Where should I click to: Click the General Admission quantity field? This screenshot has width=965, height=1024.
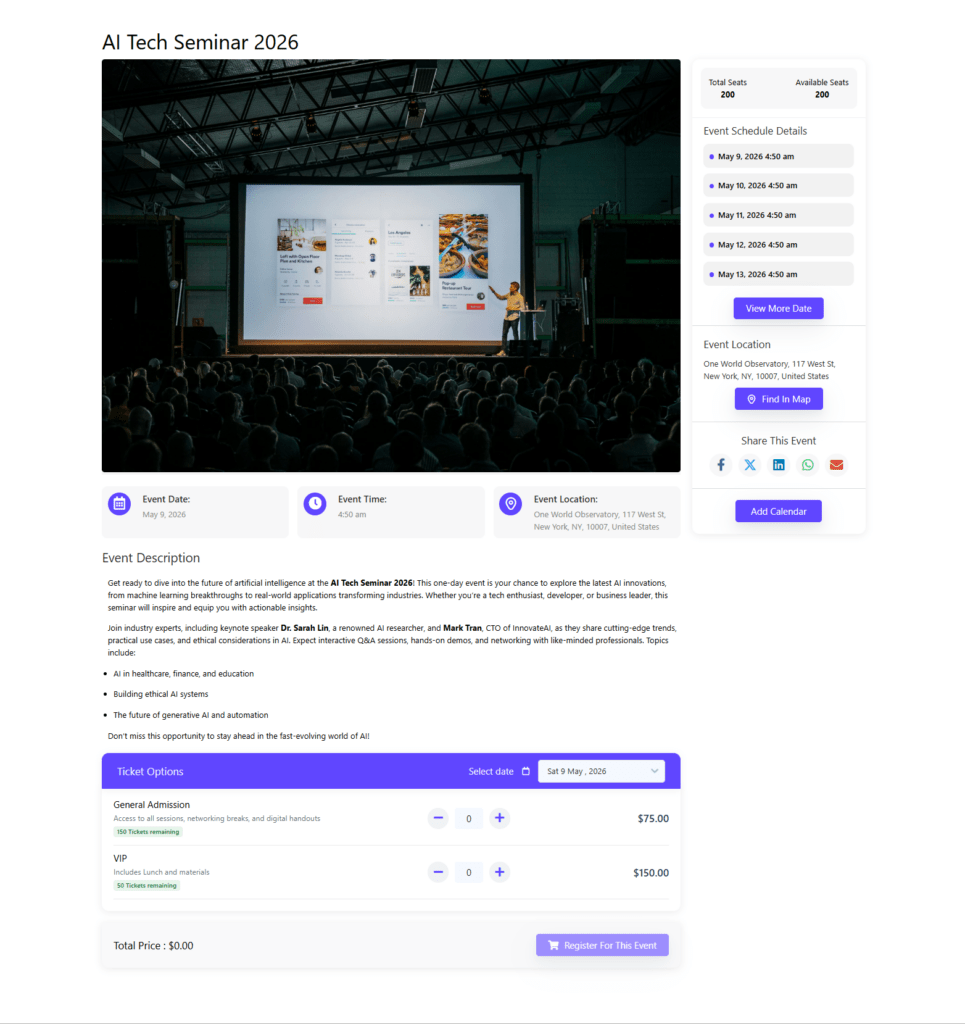pos(468,818)
